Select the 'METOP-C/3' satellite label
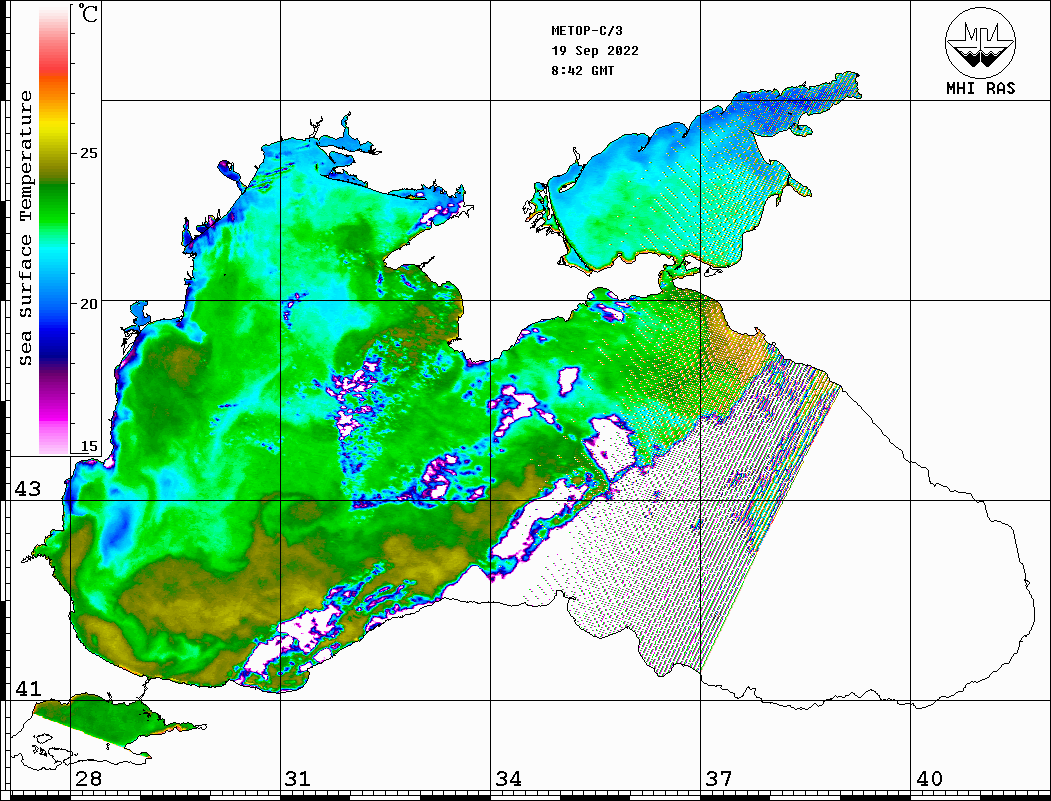This screenshot has width=1051, height=801. pos(587,31)
